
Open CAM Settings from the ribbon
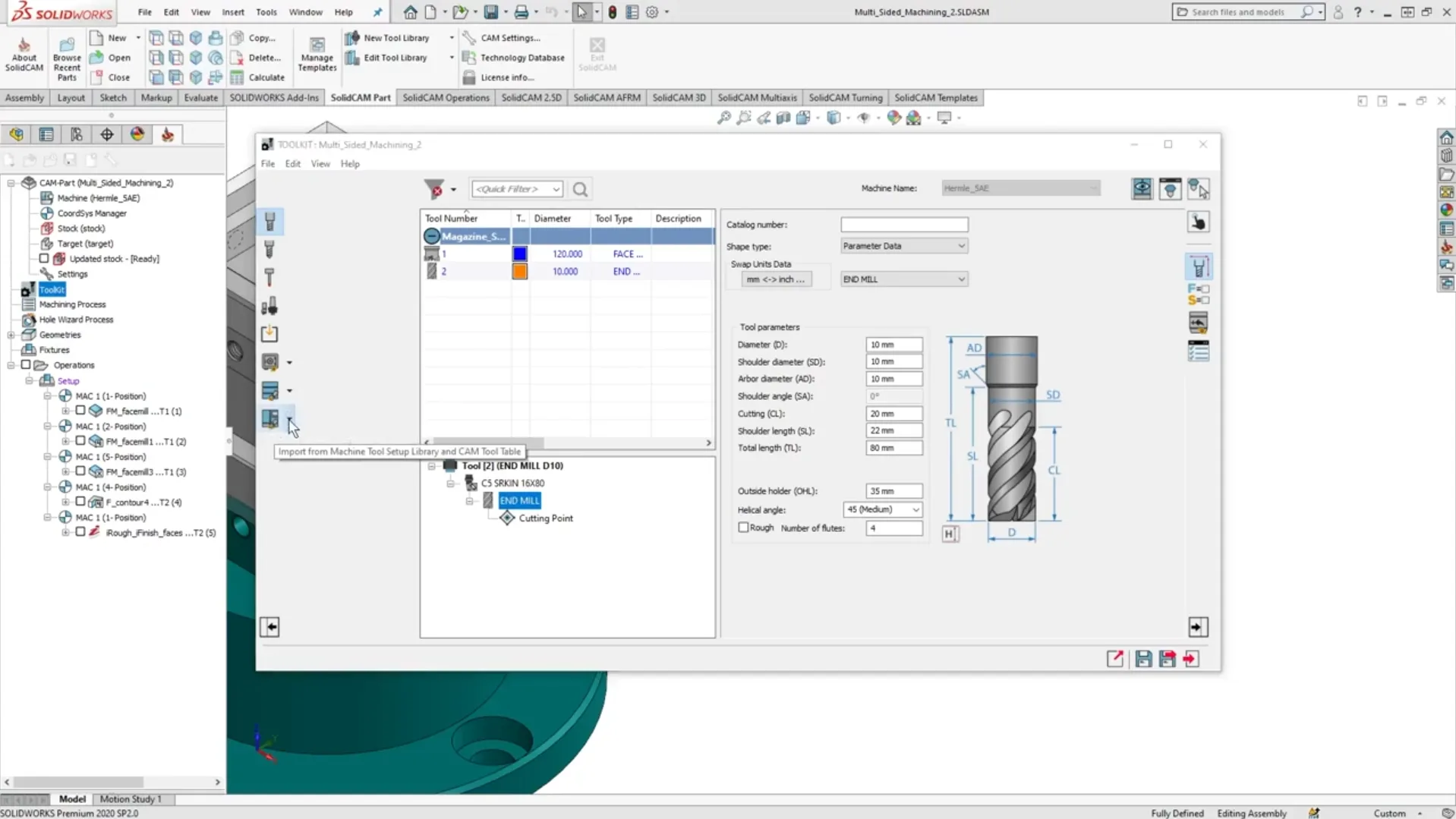tap(509, 38)
